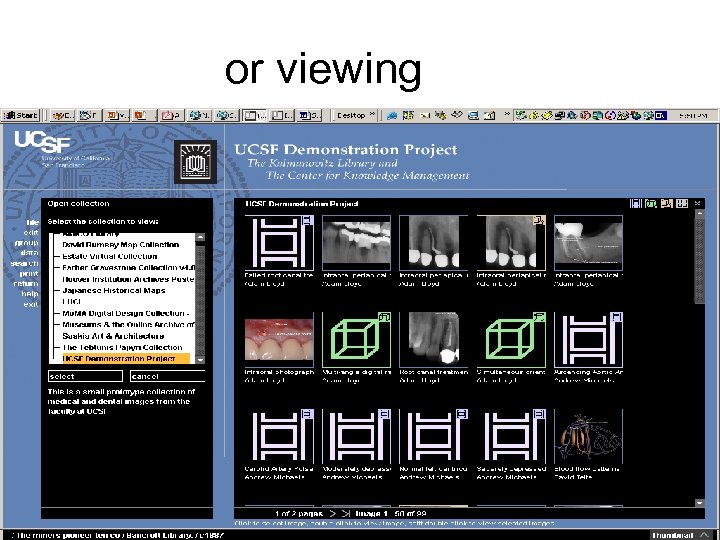Click the UCSF logo in header
Screen dimensions: 720x540
[x=42, y=141]
